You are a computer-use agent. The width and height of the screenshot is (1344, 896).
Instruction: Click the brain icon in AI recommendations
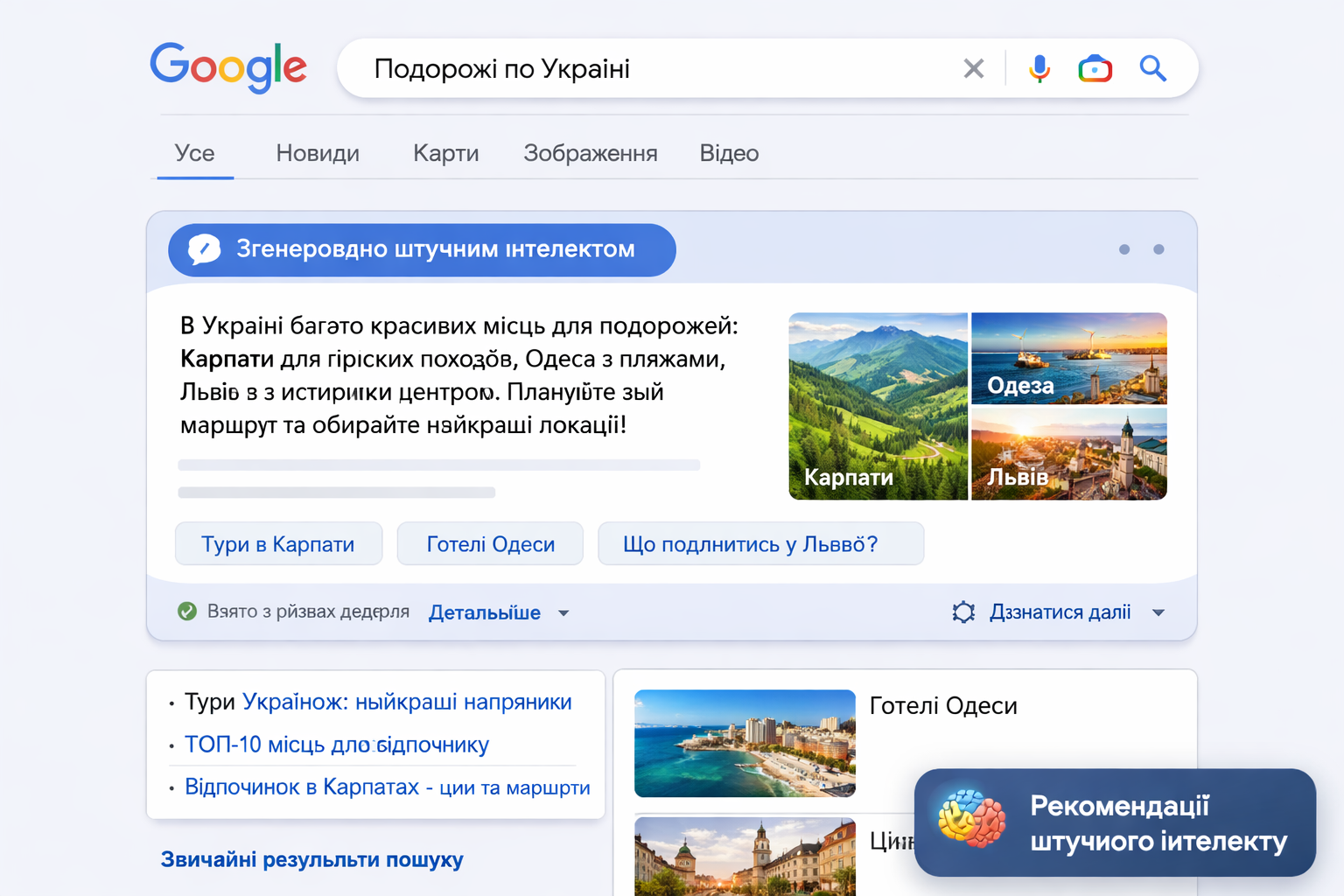coord(971,820)
